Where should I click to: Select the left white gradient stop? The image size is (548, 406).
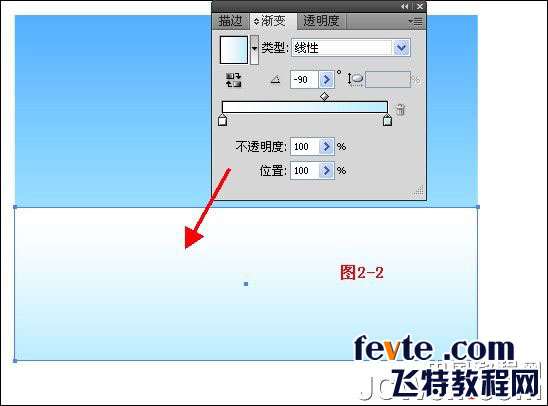[222, 120]
